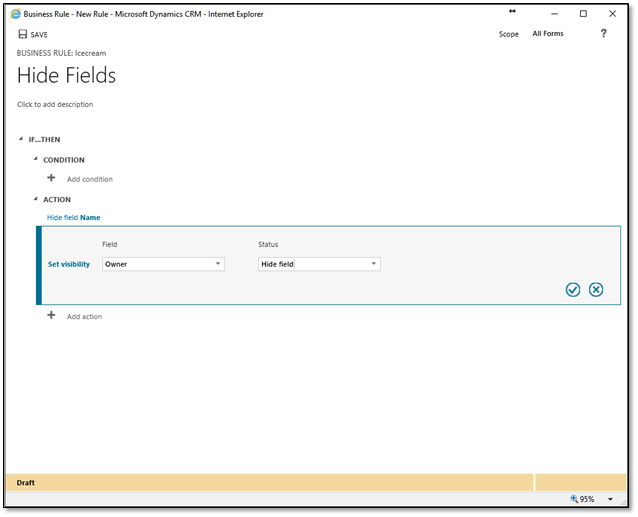Collapse the CONDITION section
Screen dimensions: 638x517
36,159
